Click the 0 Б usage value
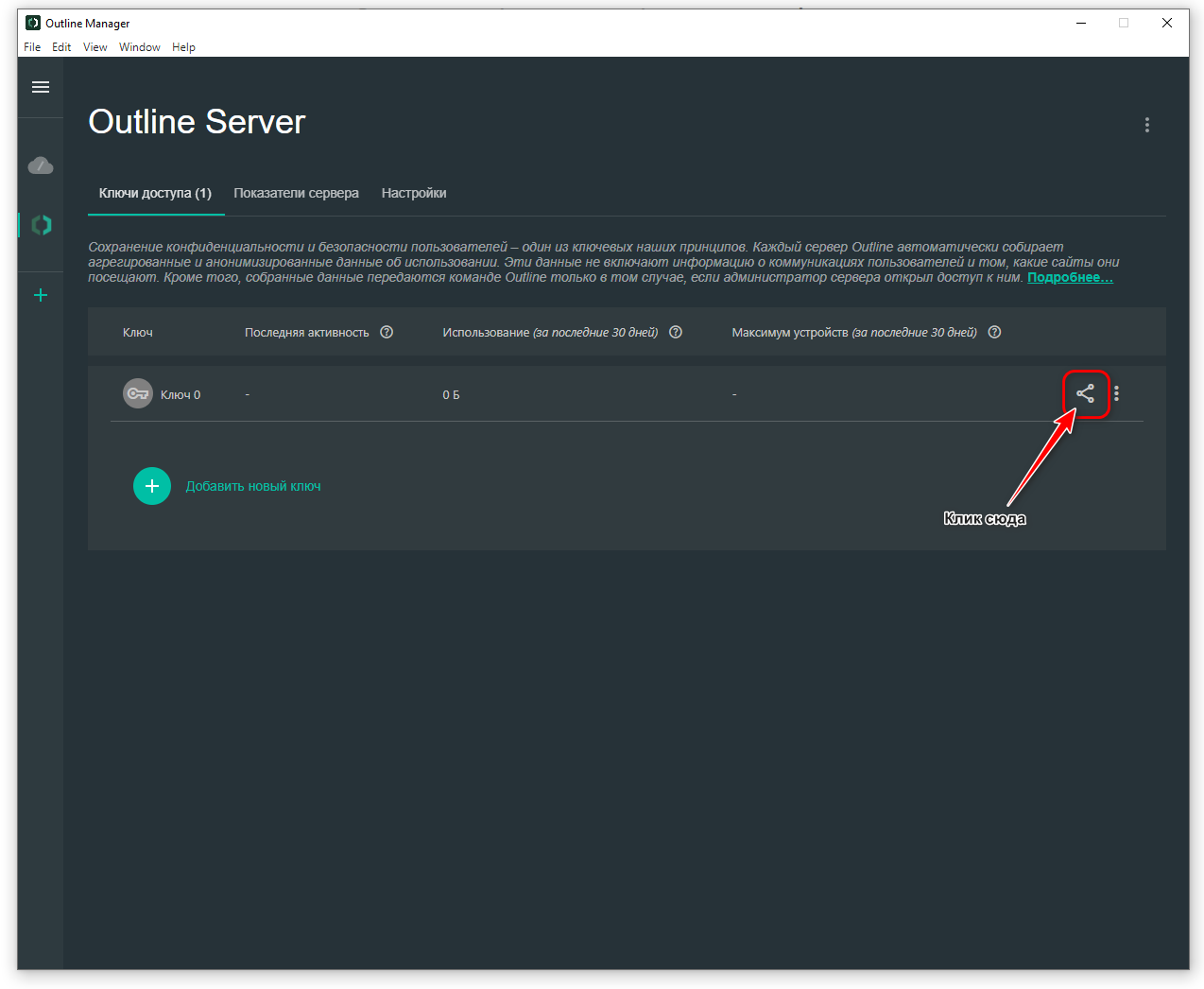This screenshot has width=1204, height=989. tap(451, 394)
